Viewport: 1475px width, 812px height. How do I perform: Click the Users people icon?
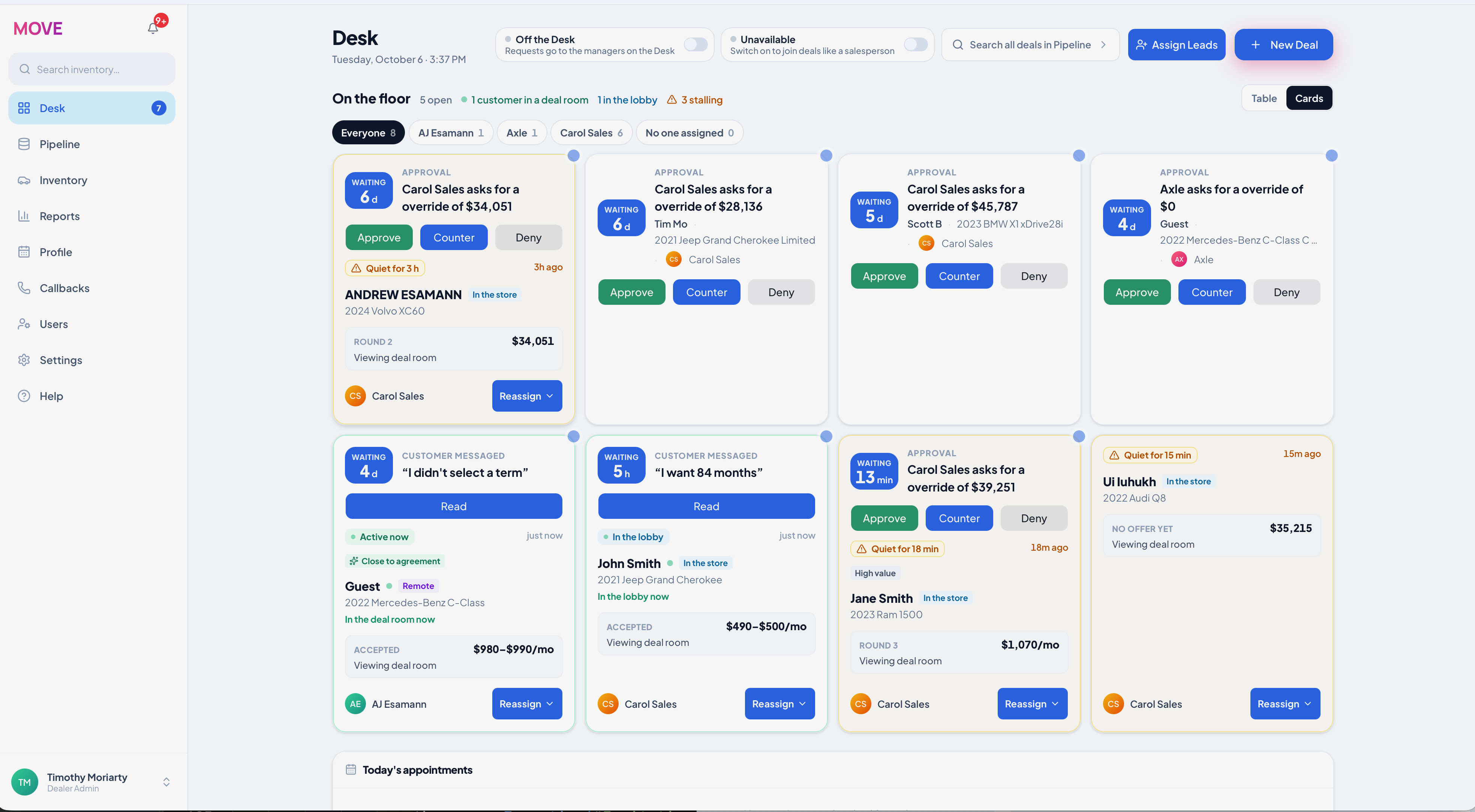[x=24, y=324]
